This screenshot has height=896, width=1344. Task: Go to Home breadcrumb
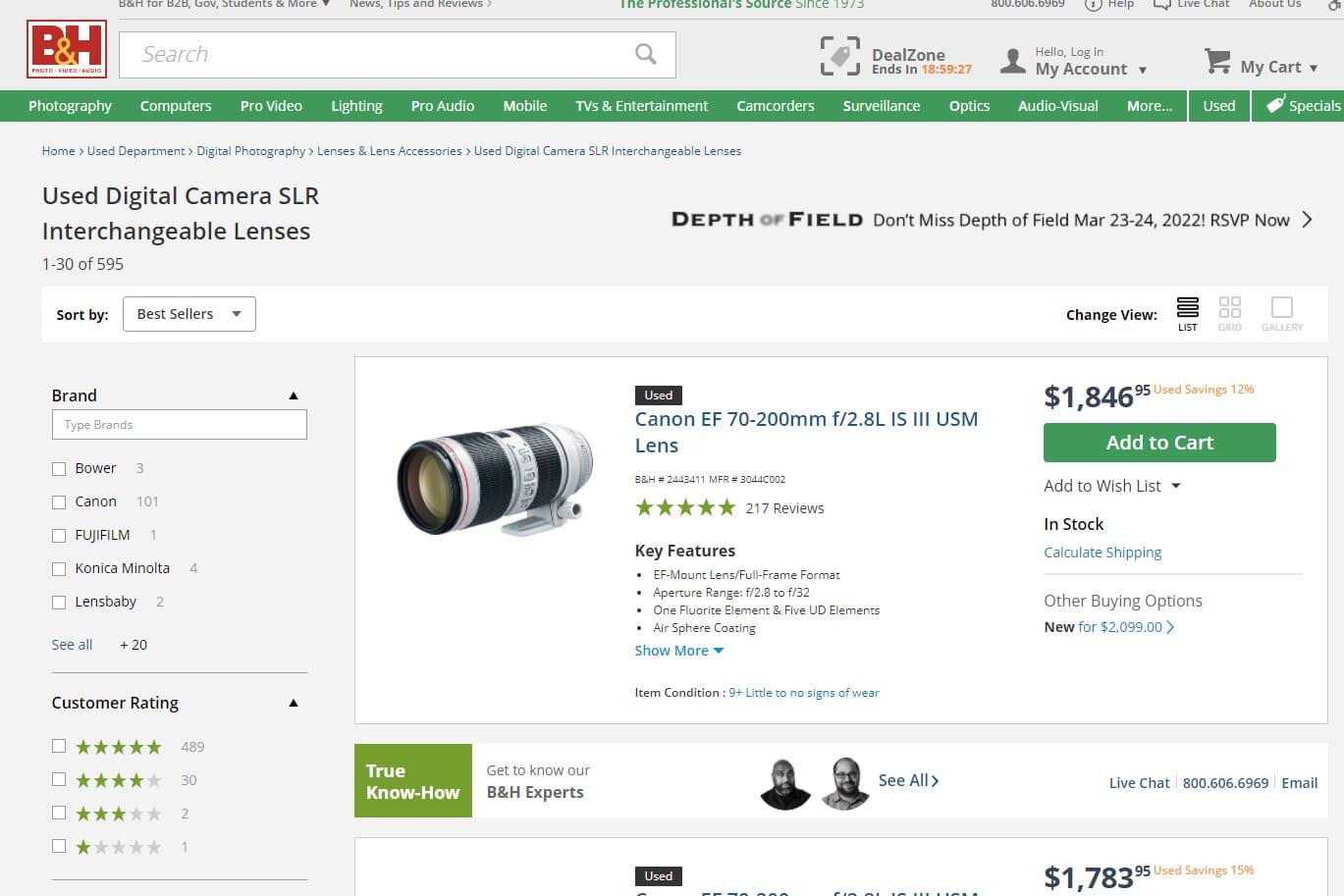pos(58,151)
